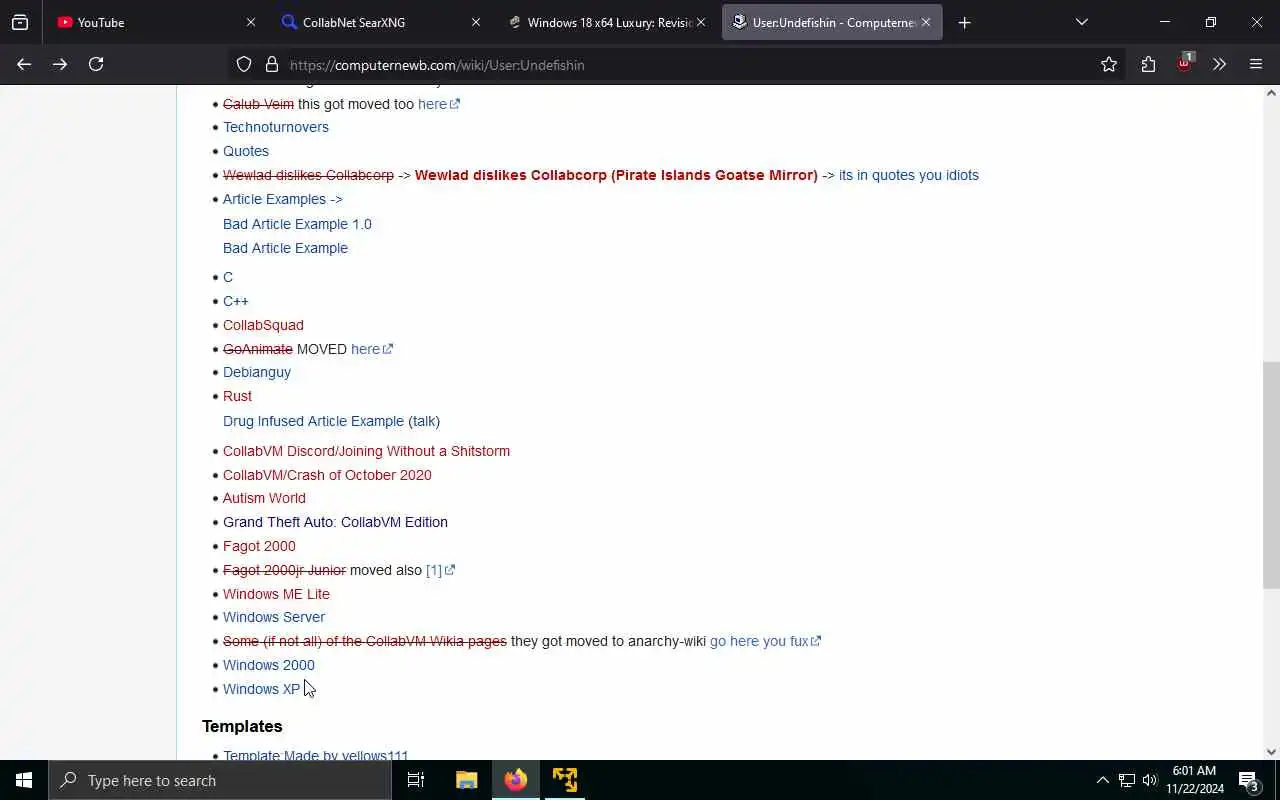
Task: Follow the 'here' link after GoAnimate MOVED
Action: point(371,349)
